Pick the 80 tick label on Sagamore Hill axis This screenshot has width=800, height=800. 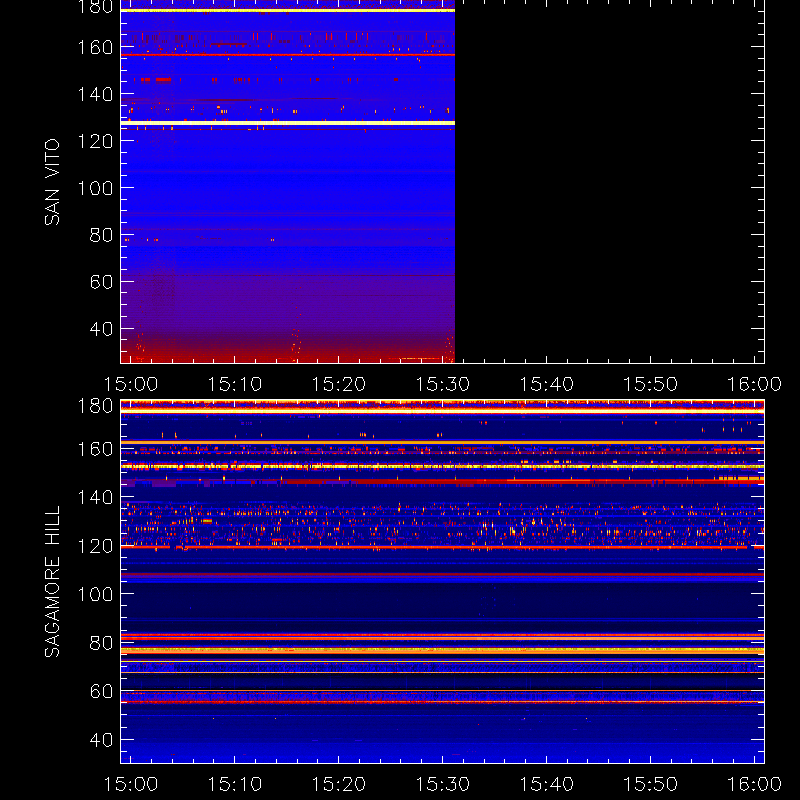(102, 643)
